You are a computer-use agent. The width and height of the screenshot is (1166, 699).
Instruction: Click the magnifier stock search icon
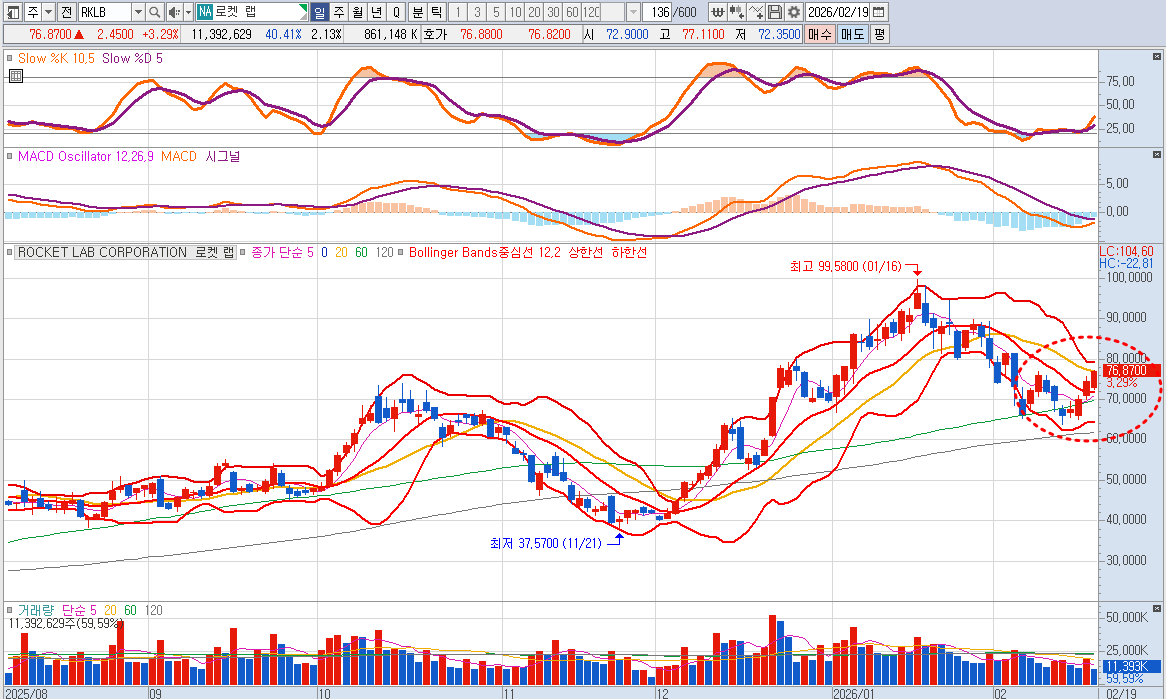155,12
